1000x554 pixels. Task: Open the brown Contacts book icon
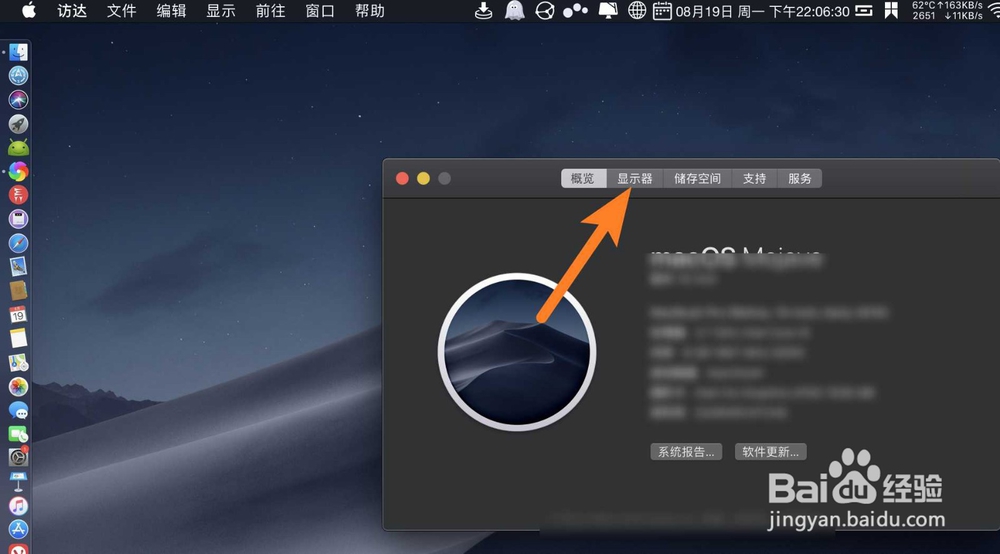pos(18,291)
